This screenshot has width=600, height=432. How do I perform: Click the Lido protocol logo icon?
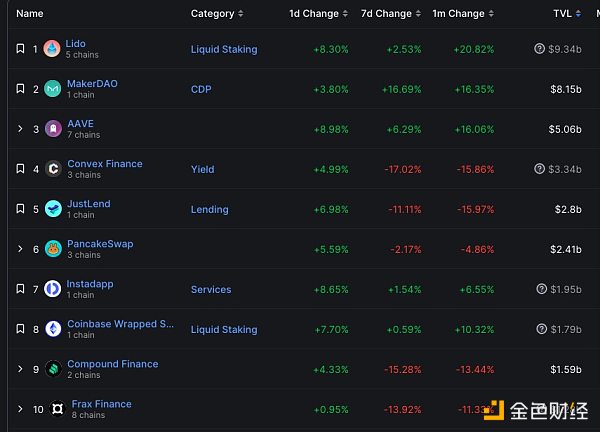coord(52,49)
